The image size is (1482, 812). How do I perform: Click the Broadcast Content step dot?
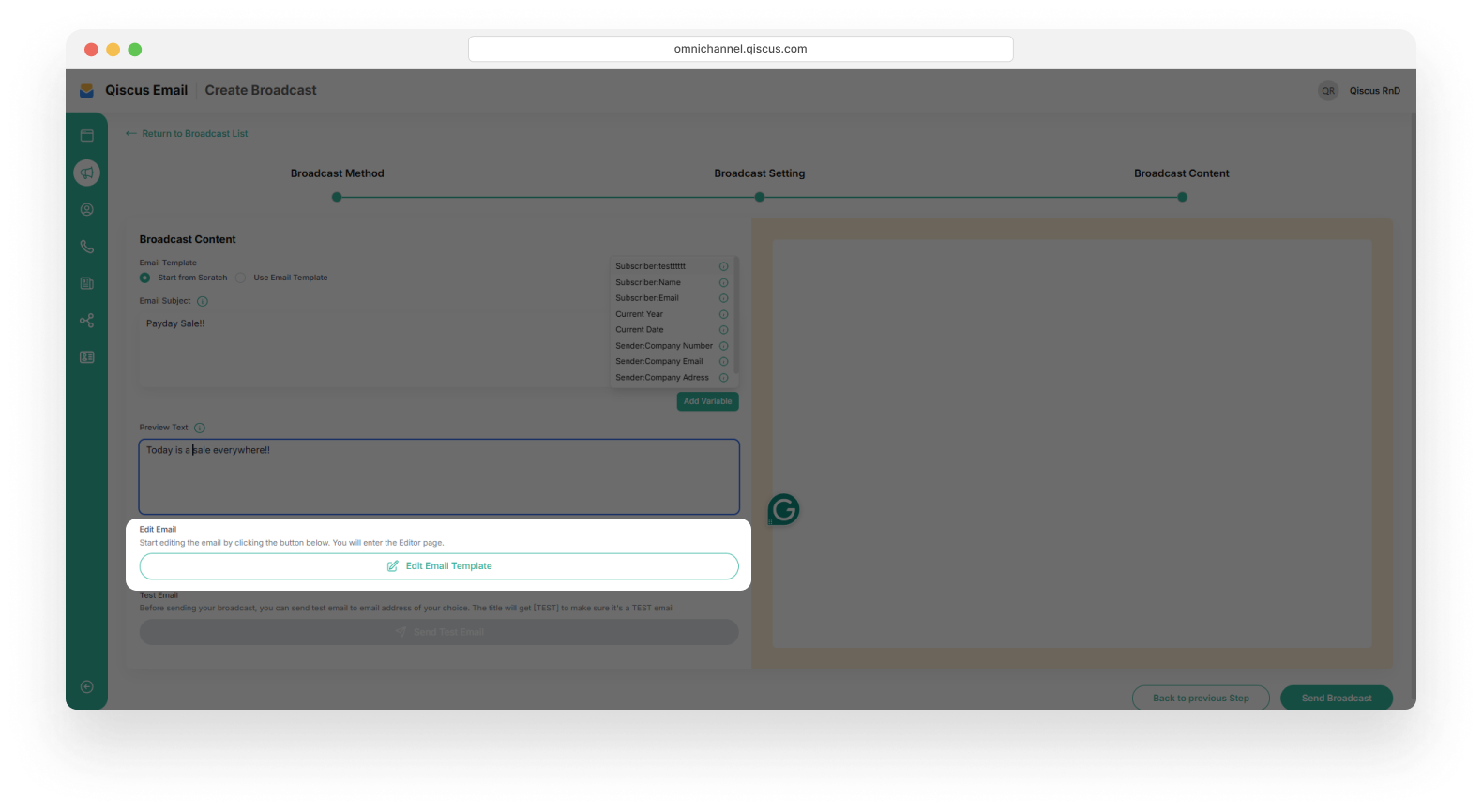pos(1182,197)
